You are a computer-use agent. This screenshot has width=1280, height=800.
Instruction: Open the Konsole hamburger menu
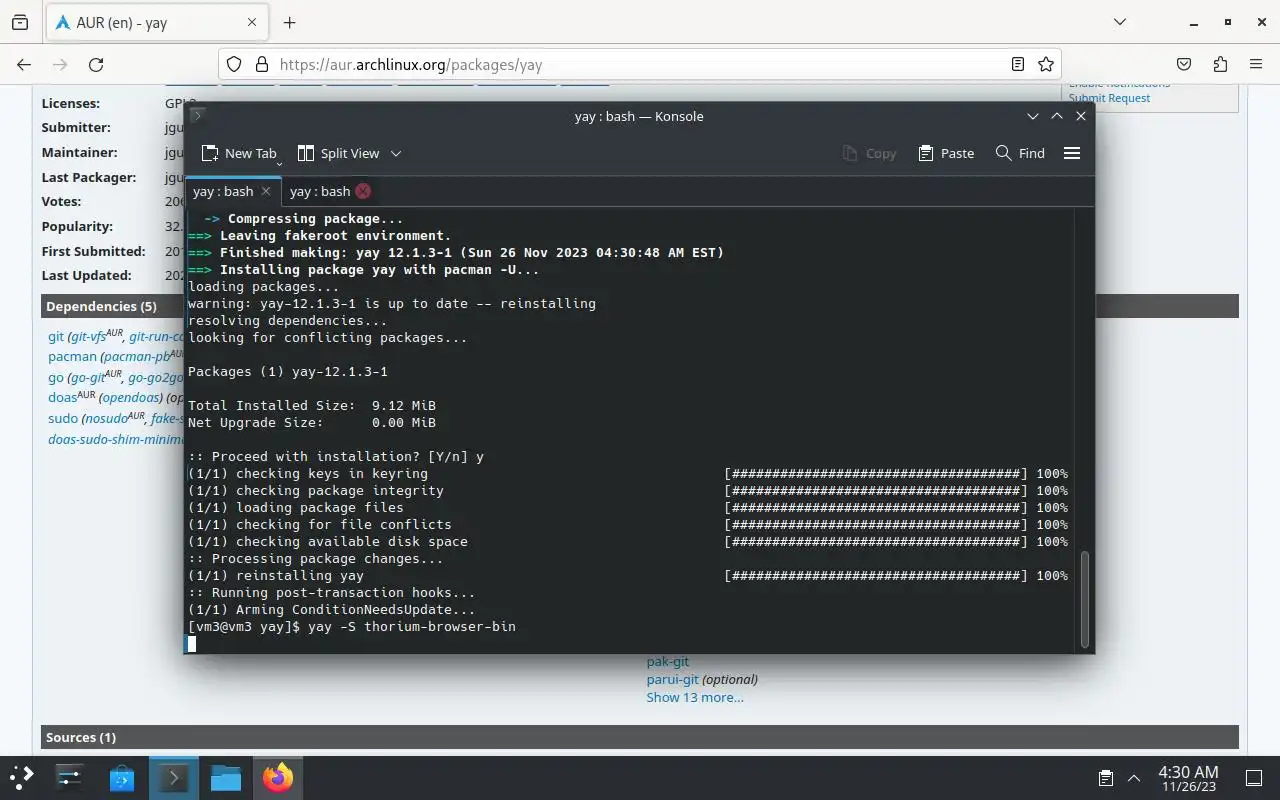click(x=1072, y=153)
